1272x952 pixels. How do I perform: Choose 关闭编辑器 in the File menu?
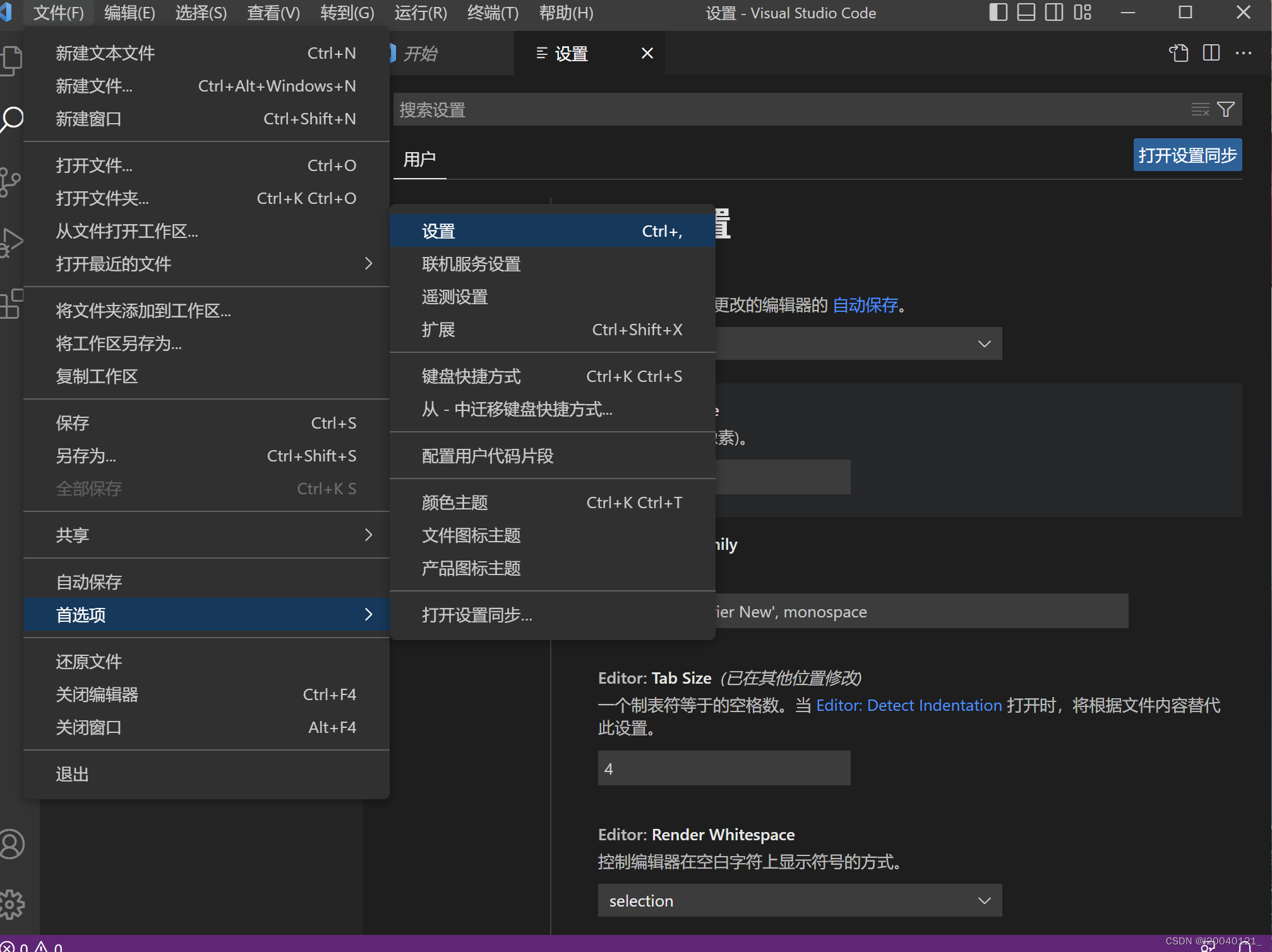(206, 694)
